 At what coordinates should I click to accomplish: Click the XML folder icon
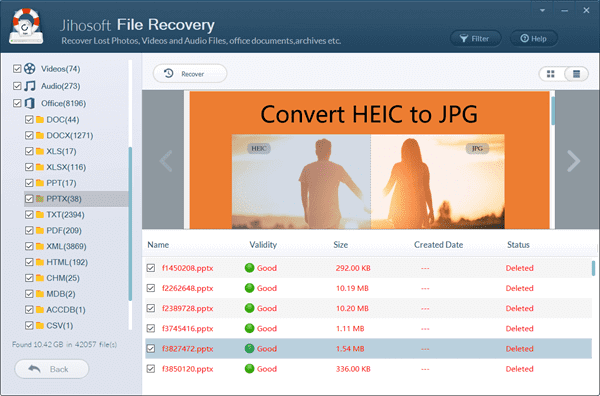coord(40,246)
